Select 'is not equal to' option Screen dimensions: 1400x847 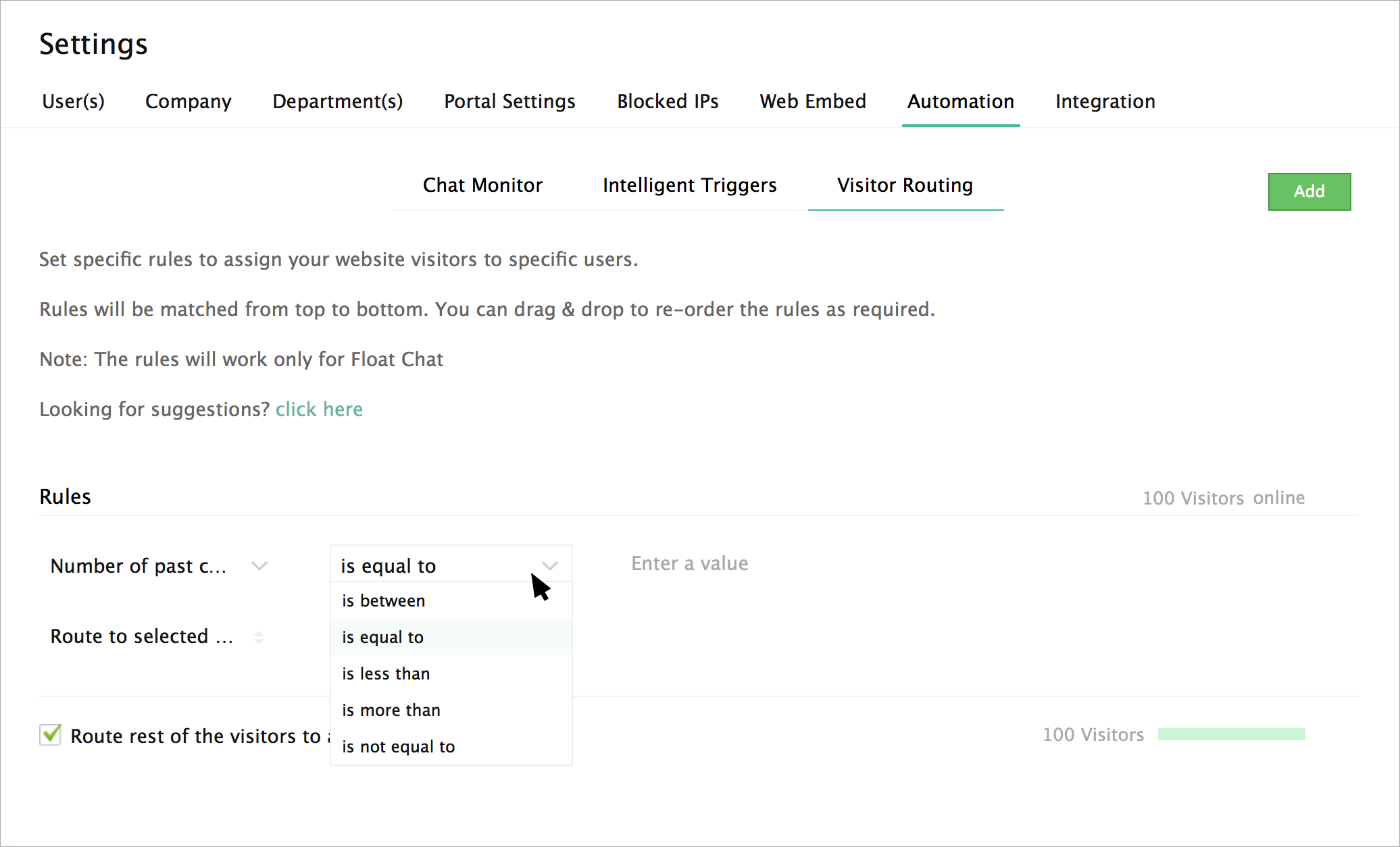click(x=399, y=747)
